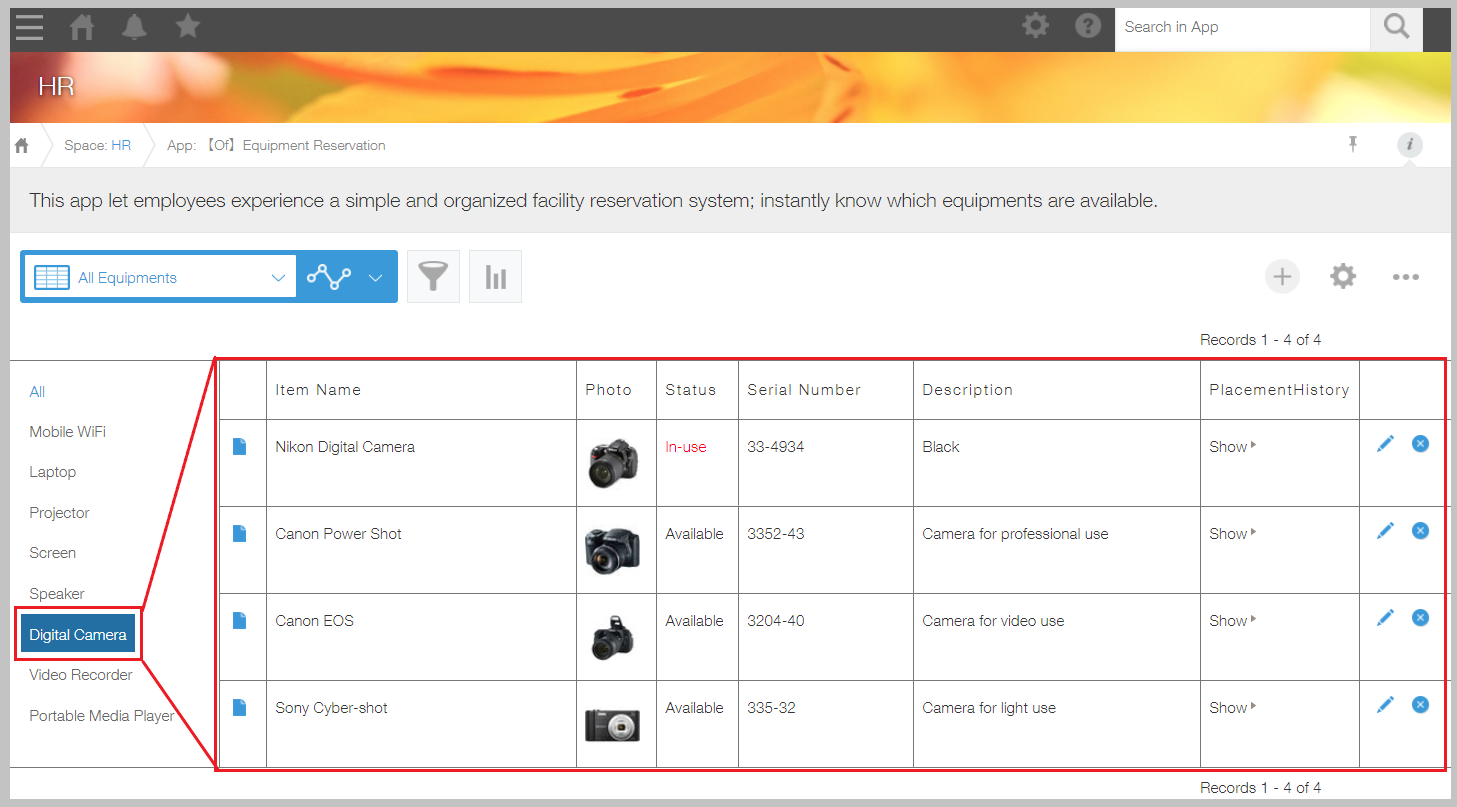Select the Laptop category

click(53, 472)
